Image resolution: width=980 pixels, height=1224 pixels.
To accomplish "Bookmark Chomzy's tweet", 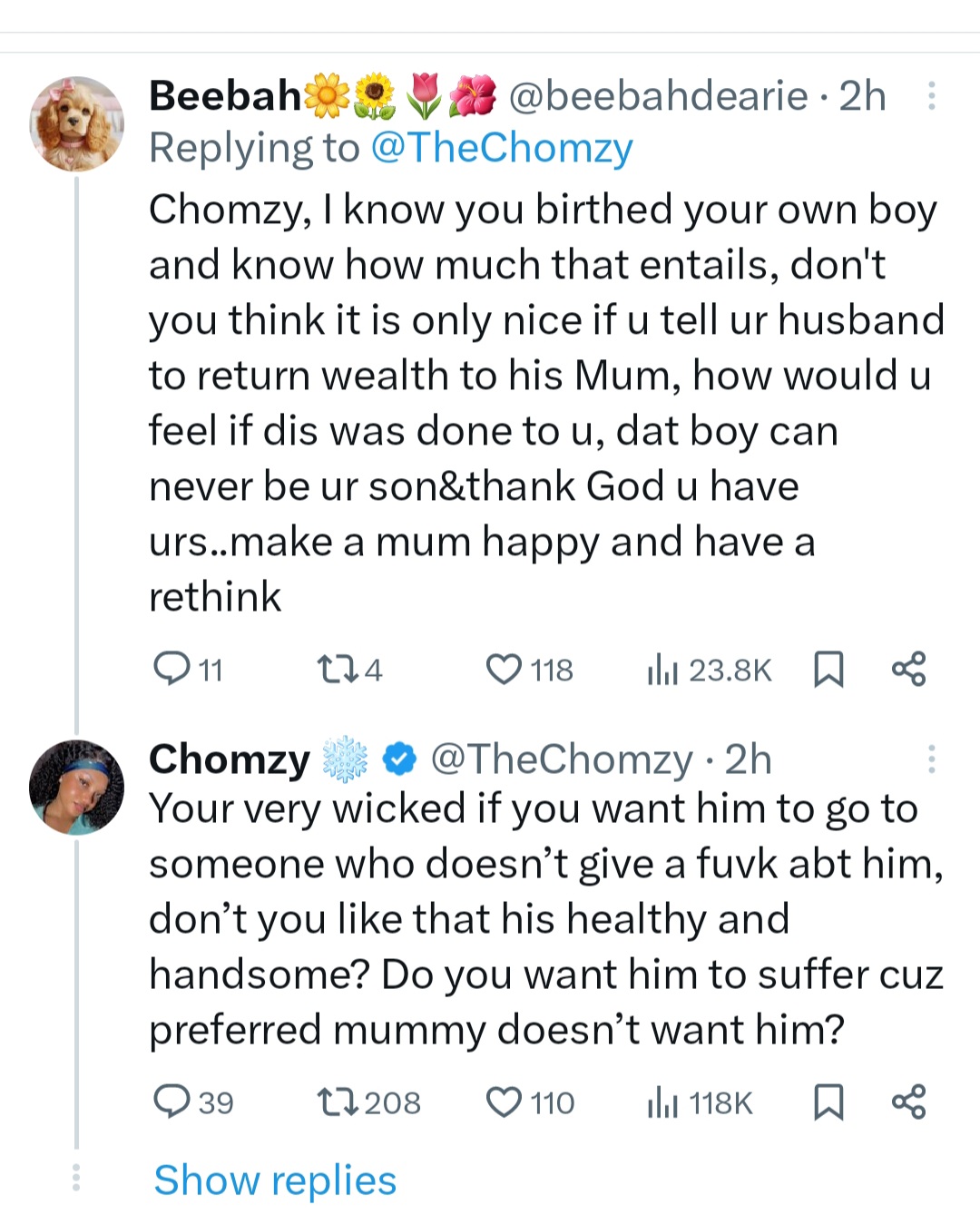I will pos(828,1102).
